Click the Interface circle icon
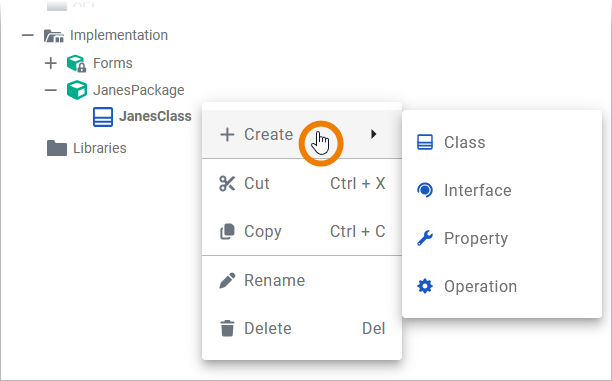The height and width of the screenshot is (381, 612). point(425,190)
